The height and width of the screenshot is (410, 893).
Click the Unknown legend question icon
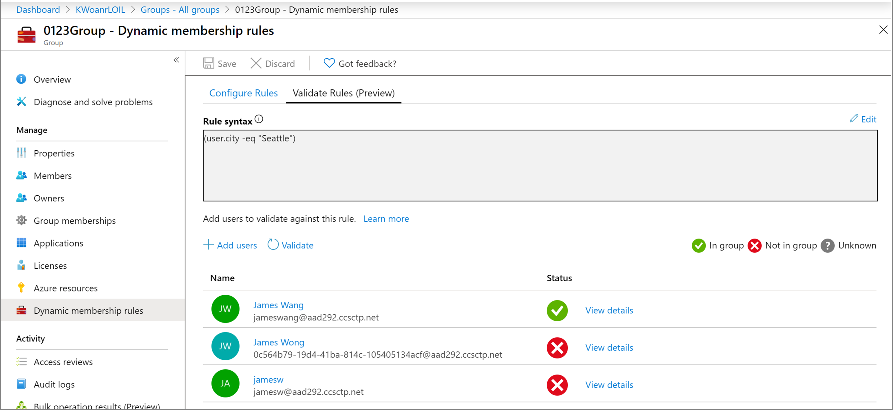click(x=828, y=246)
